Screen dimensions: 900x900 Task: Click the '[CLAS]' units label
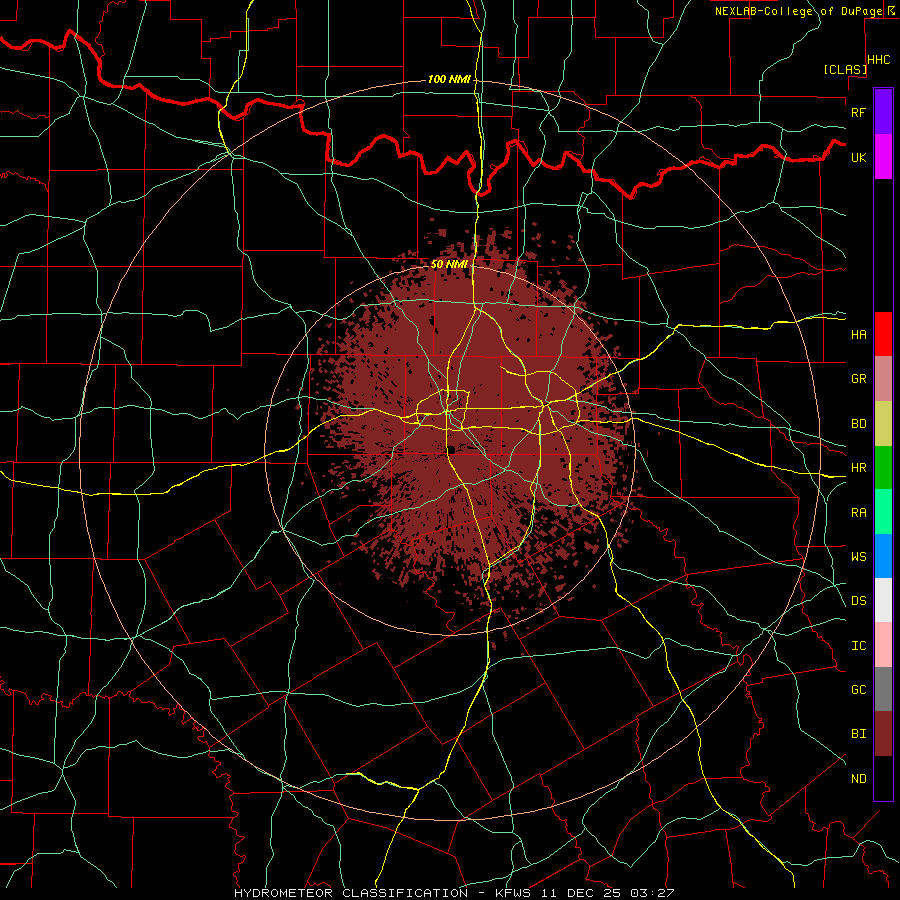tap(845, 69)
